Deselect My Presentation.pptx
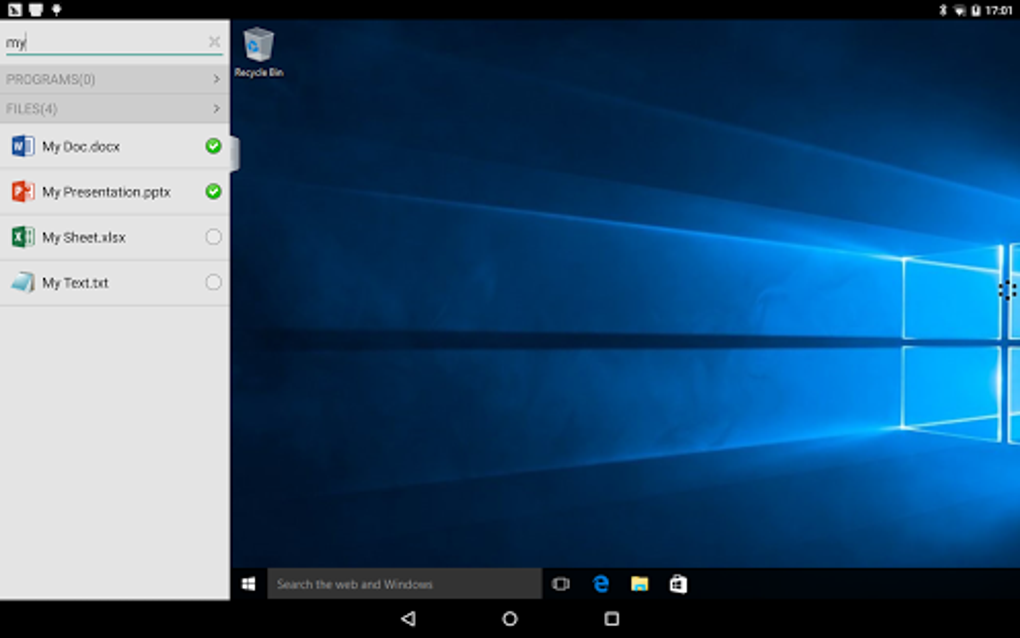This screenshot has height=638, width=1020. 212,191
